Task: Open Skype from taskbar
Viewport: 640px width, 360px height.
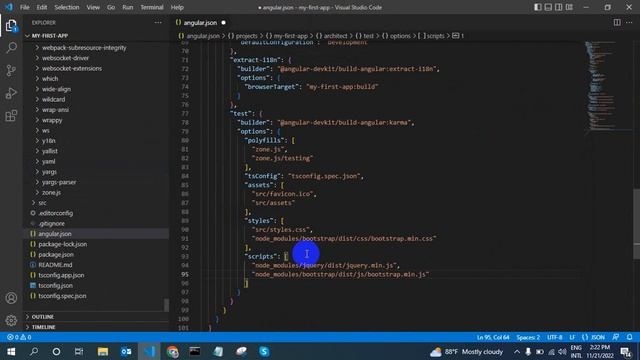Action: [x=264, y=351]
